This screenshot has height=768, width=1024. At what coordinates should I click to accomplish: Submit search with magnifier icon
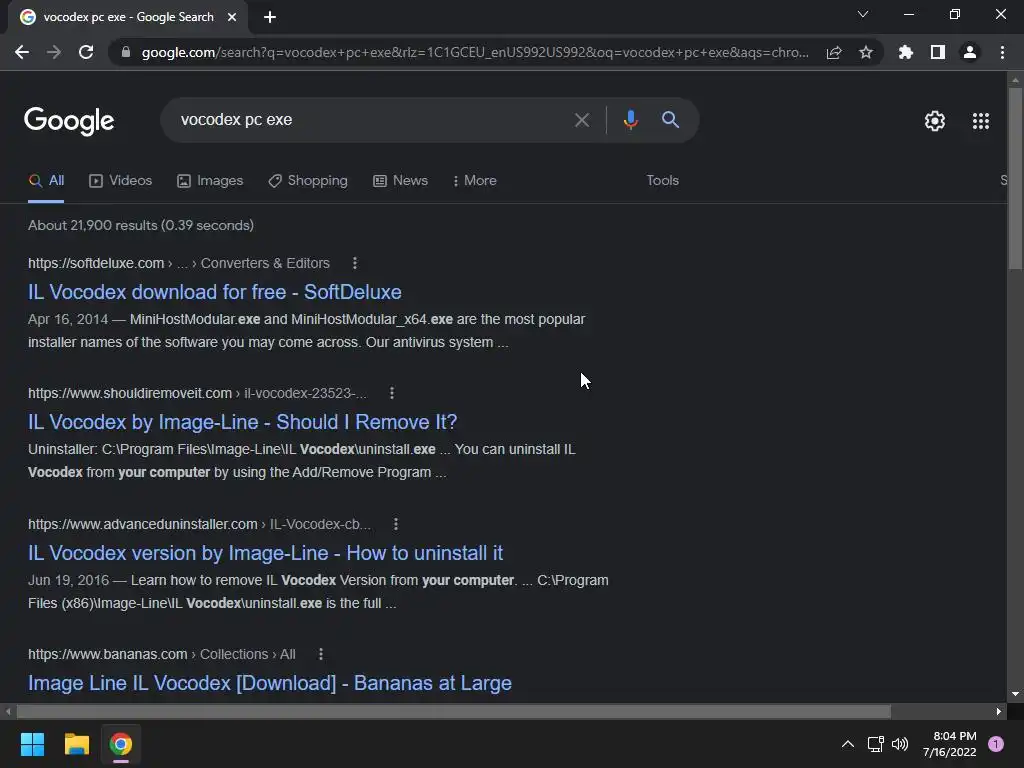tap(670, 120)
